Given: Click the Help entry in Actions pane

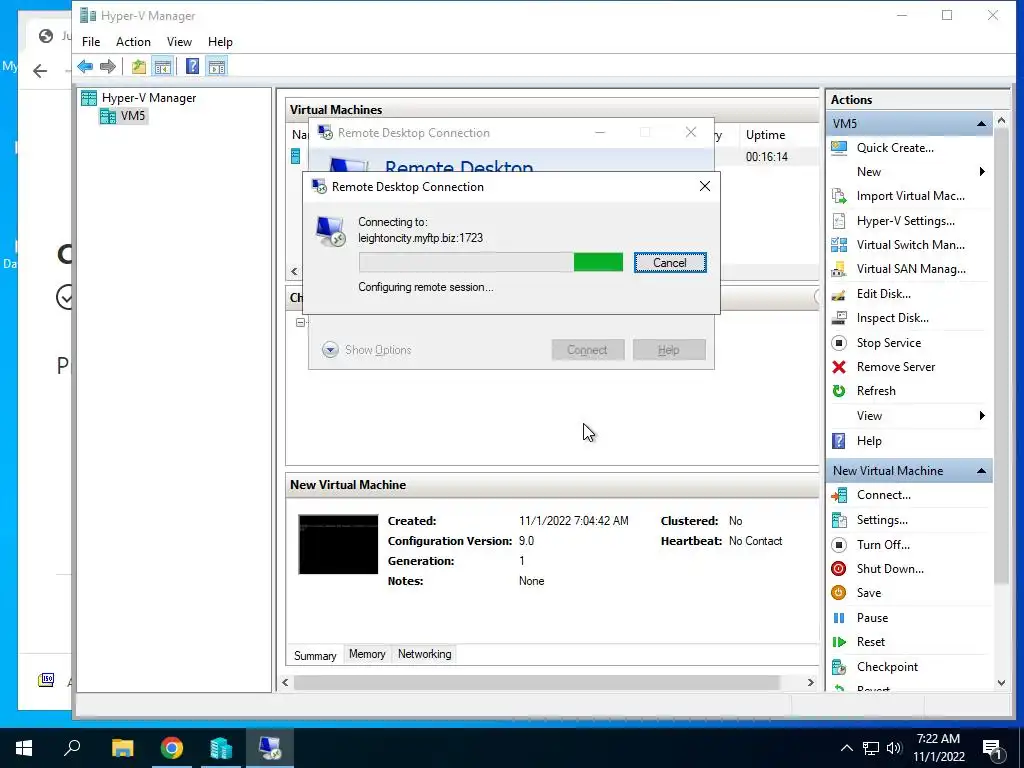Looking at the screenshot, I should [x=869, y=441].
